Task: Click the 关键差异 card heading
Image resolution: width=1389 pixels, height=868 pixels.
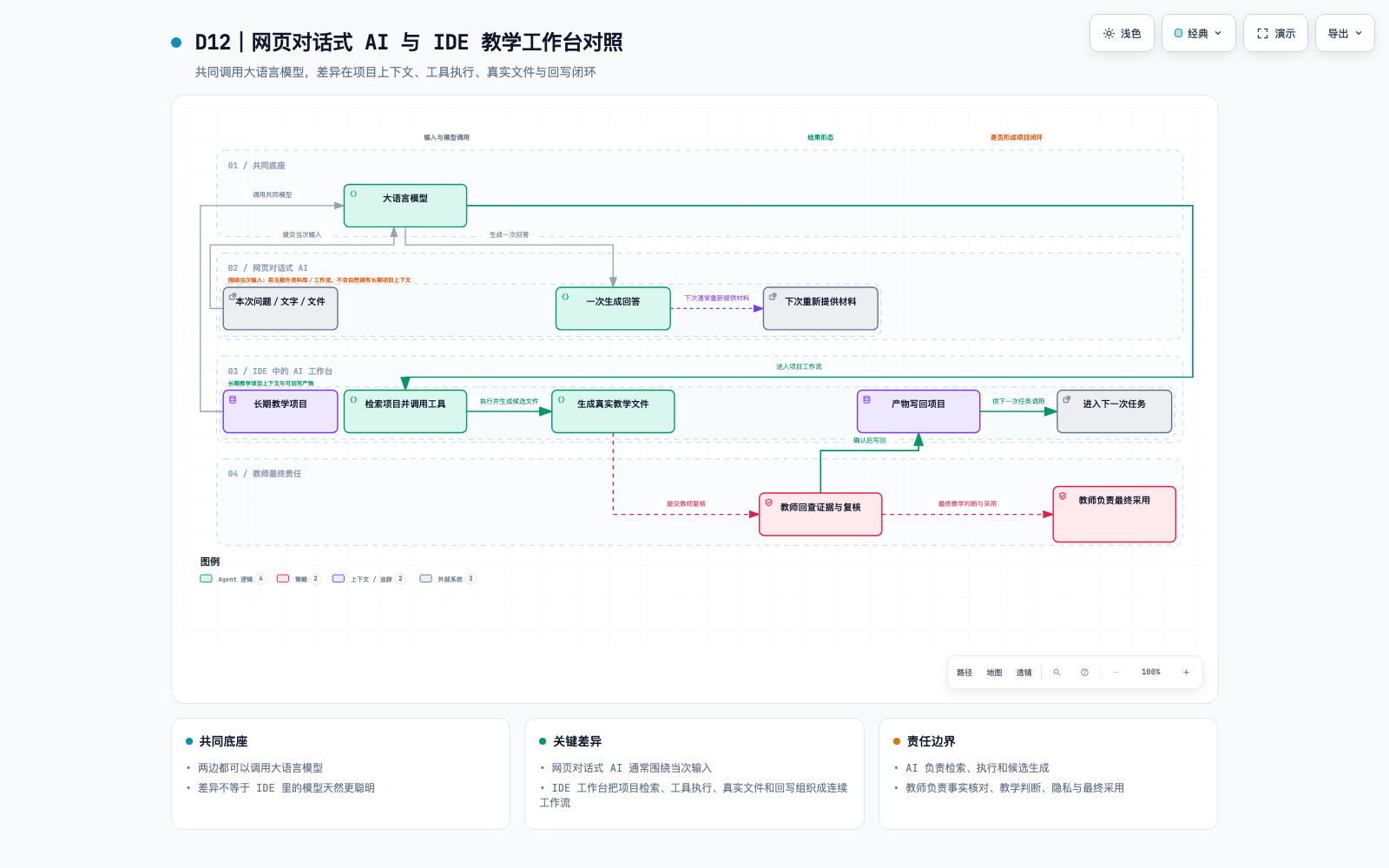Action: tap(577, 741)
